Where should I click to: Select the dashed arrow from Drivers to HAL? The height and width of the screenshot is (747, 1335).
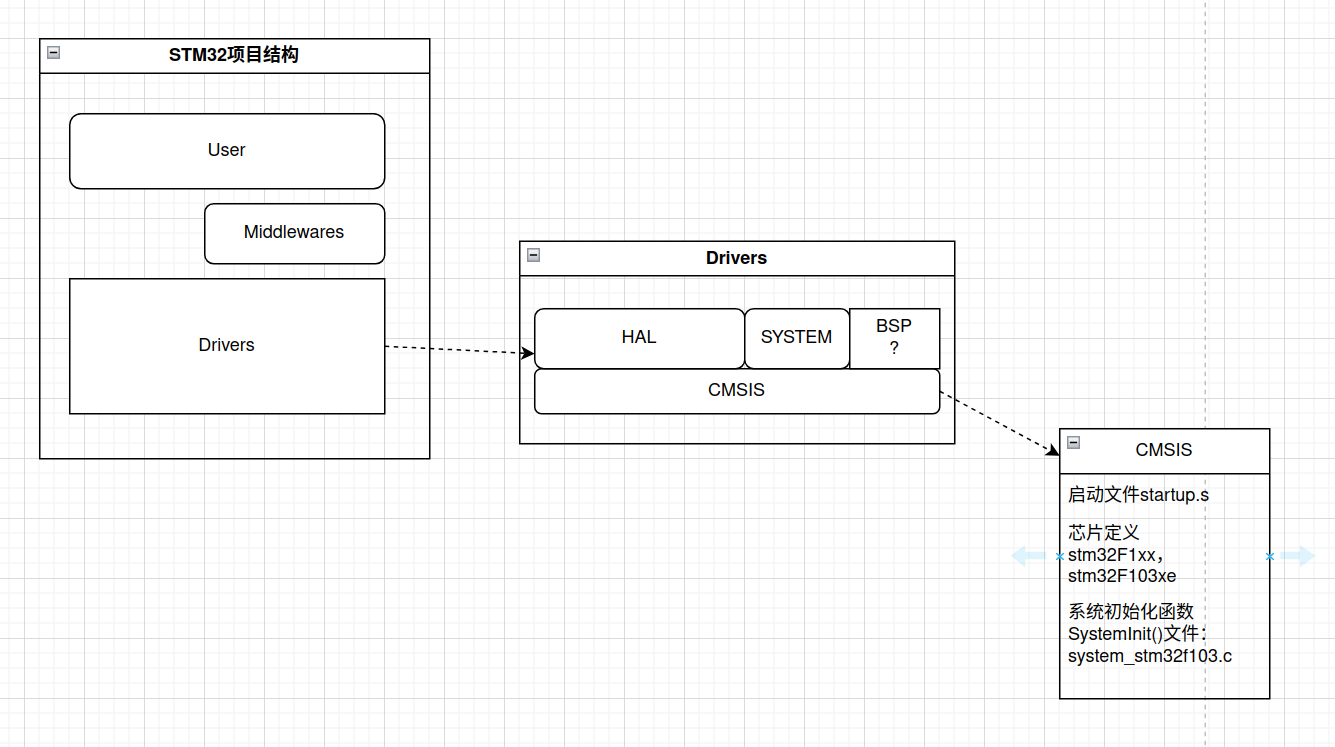[x=460, y=350]
